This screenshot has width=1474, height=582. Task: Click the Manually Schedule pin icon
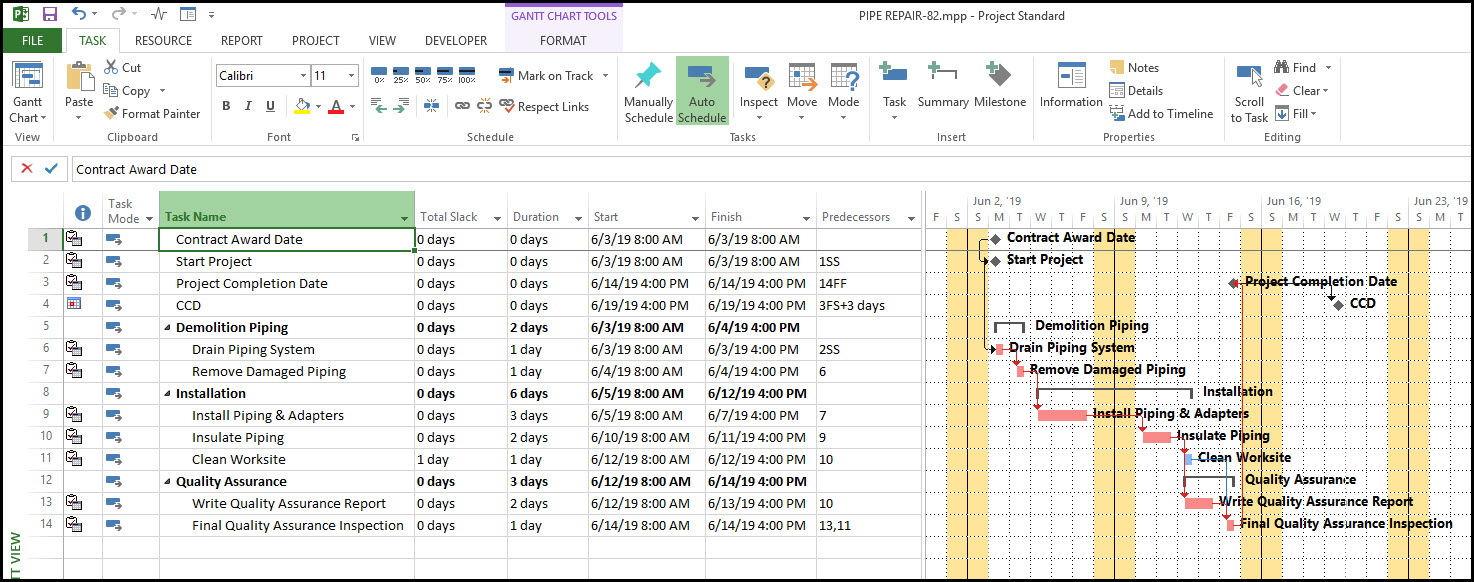pyautogui.click(x=648, y=76)
